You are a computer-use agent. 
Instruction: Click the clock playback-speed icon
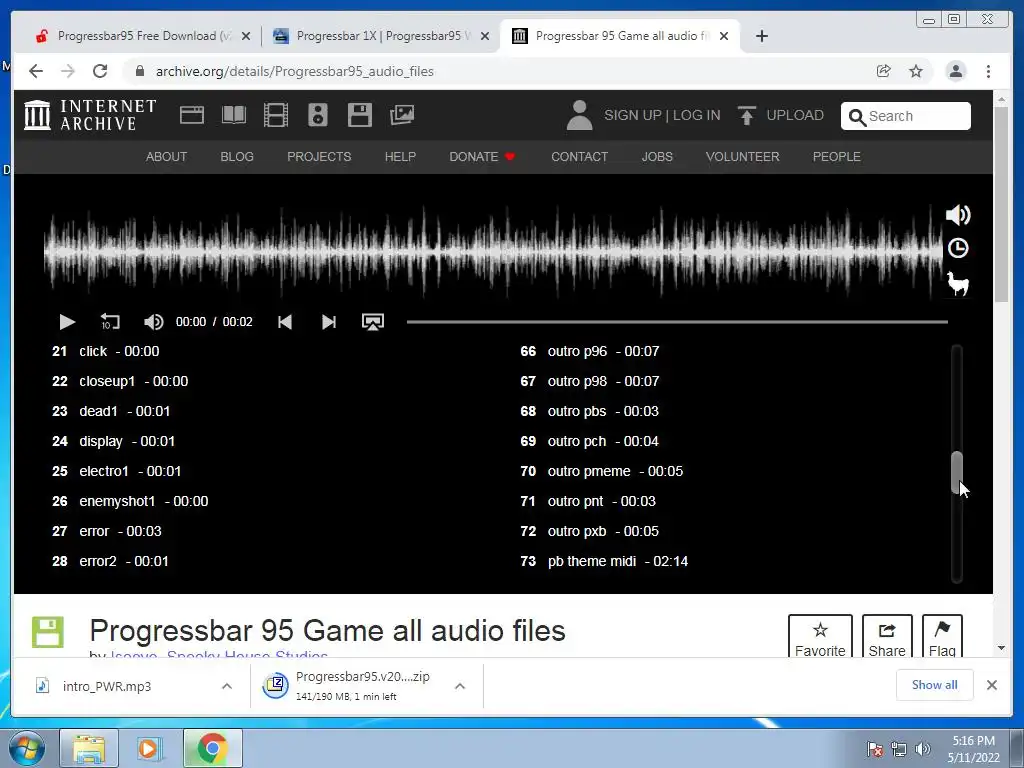tap(958, 248)
